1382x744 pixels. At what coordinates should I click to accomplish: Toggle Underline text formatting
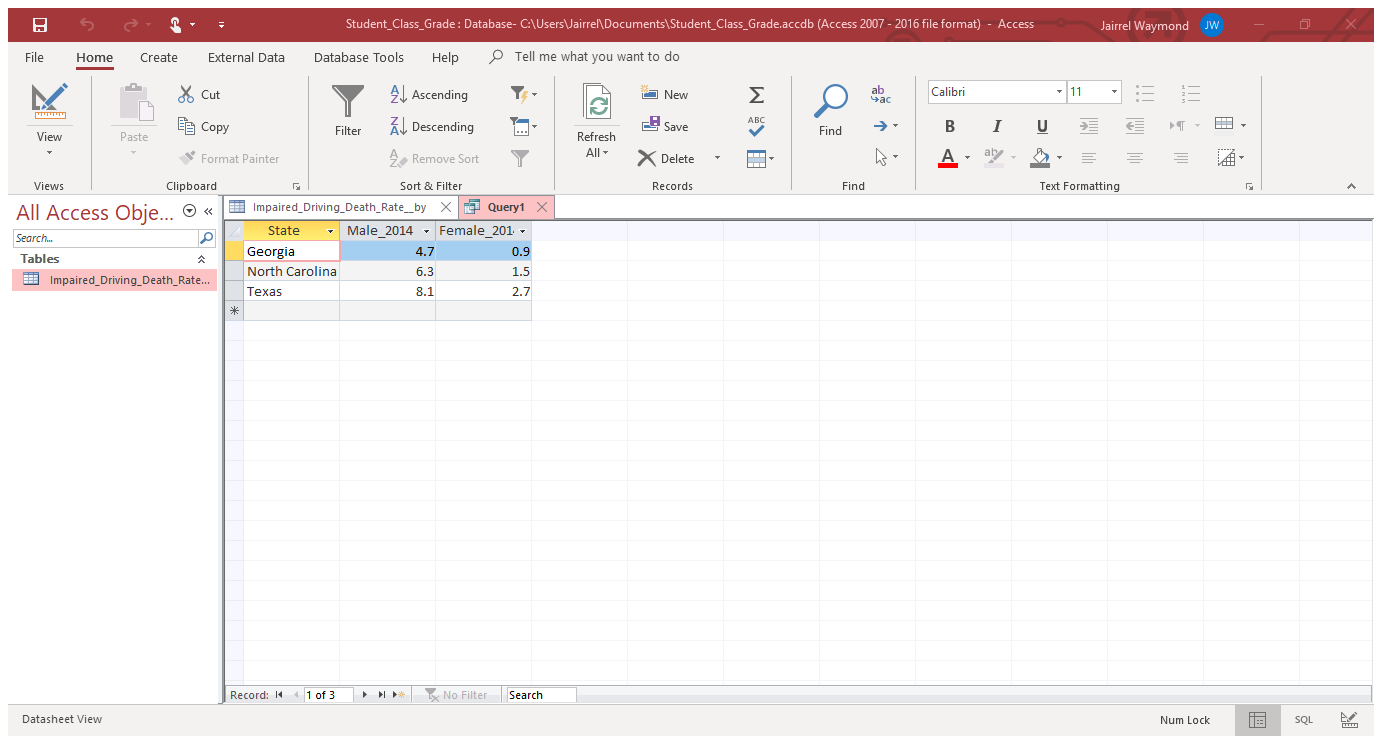[x=1042, y=126]
